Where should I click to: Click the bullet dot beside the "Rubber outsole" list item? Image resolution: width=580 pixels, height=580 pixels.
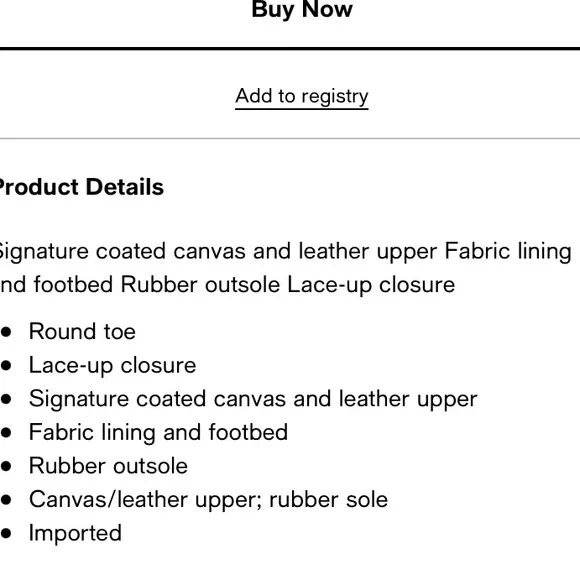pyautogui.click(x=6, y=466)
